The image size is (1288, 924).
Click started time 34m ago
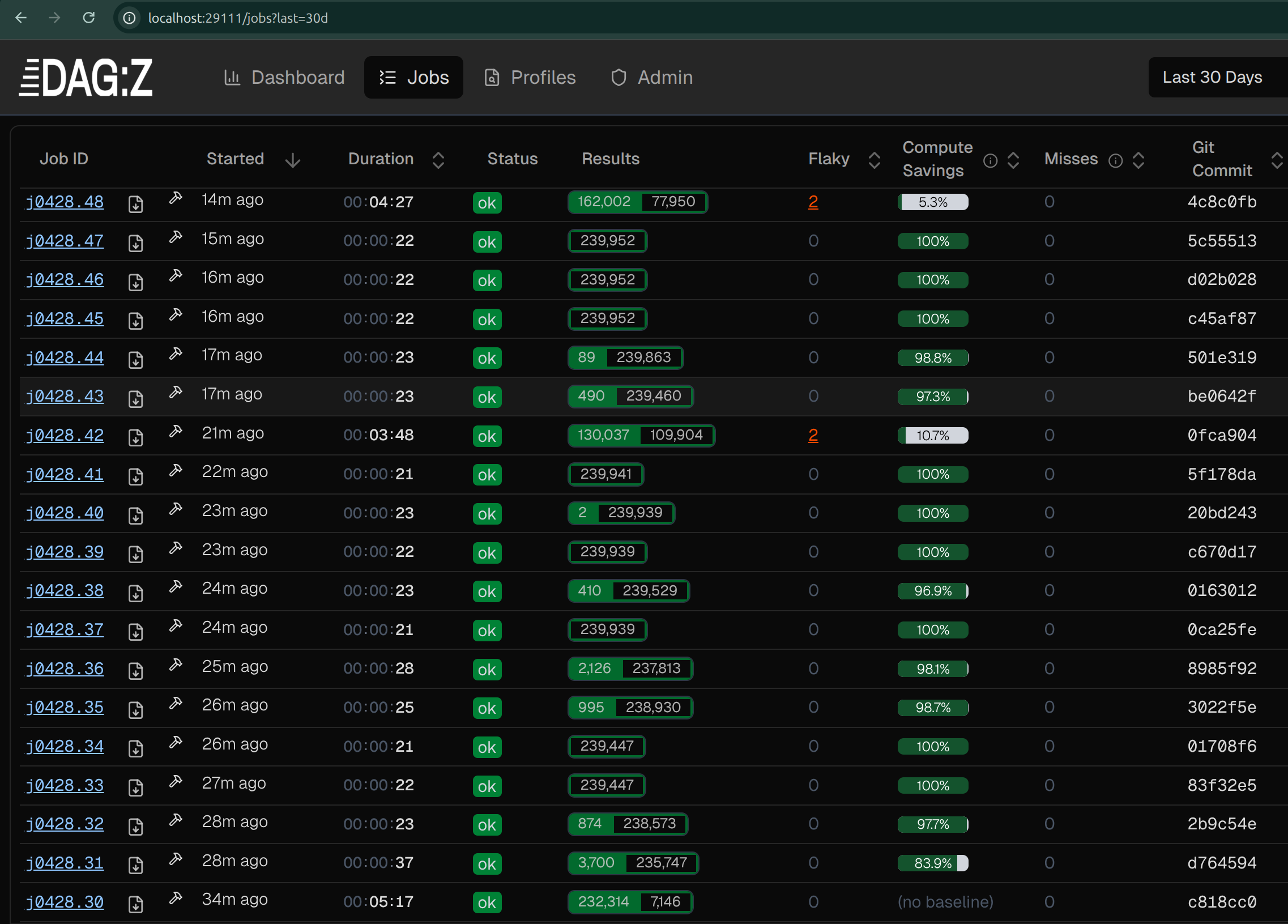[234, 900]
